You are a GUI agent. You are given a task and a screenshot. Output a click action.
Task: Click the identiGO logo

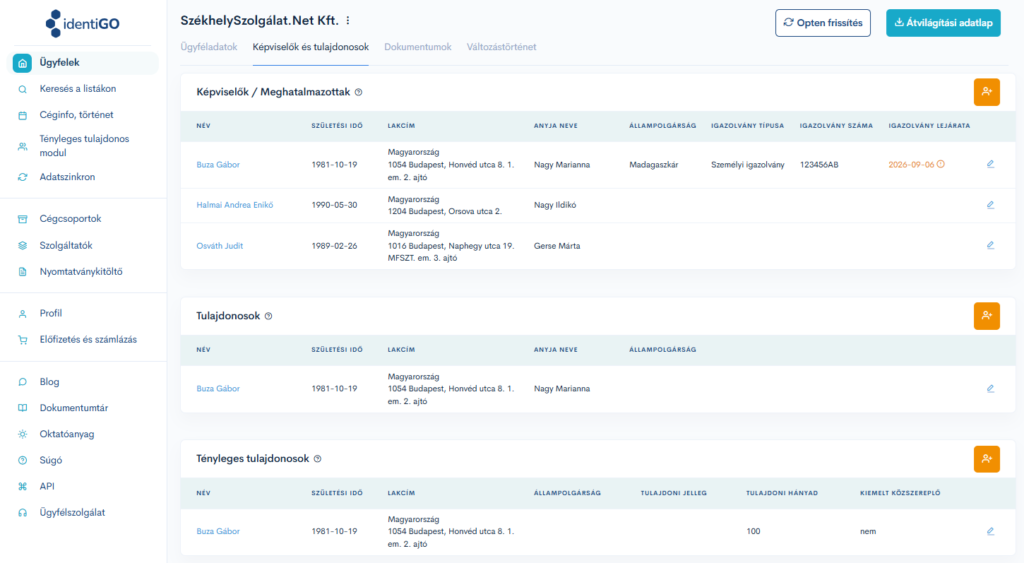click(82, 24)
